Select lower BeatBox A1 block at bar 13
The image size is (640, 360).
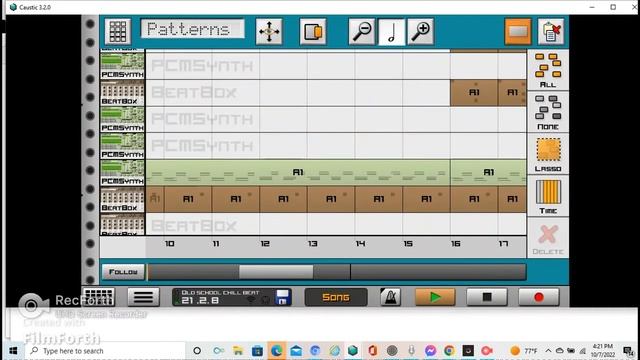click(331, 199)
